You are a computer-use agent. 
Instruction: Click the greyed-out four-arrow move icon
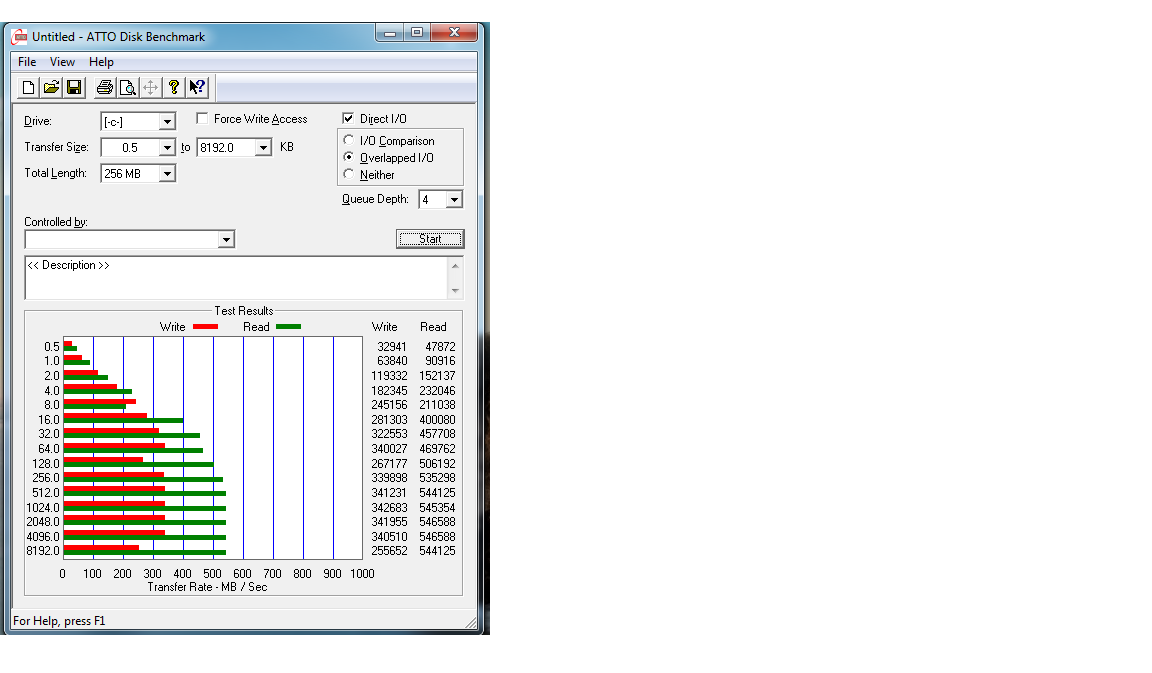(151, 88)
